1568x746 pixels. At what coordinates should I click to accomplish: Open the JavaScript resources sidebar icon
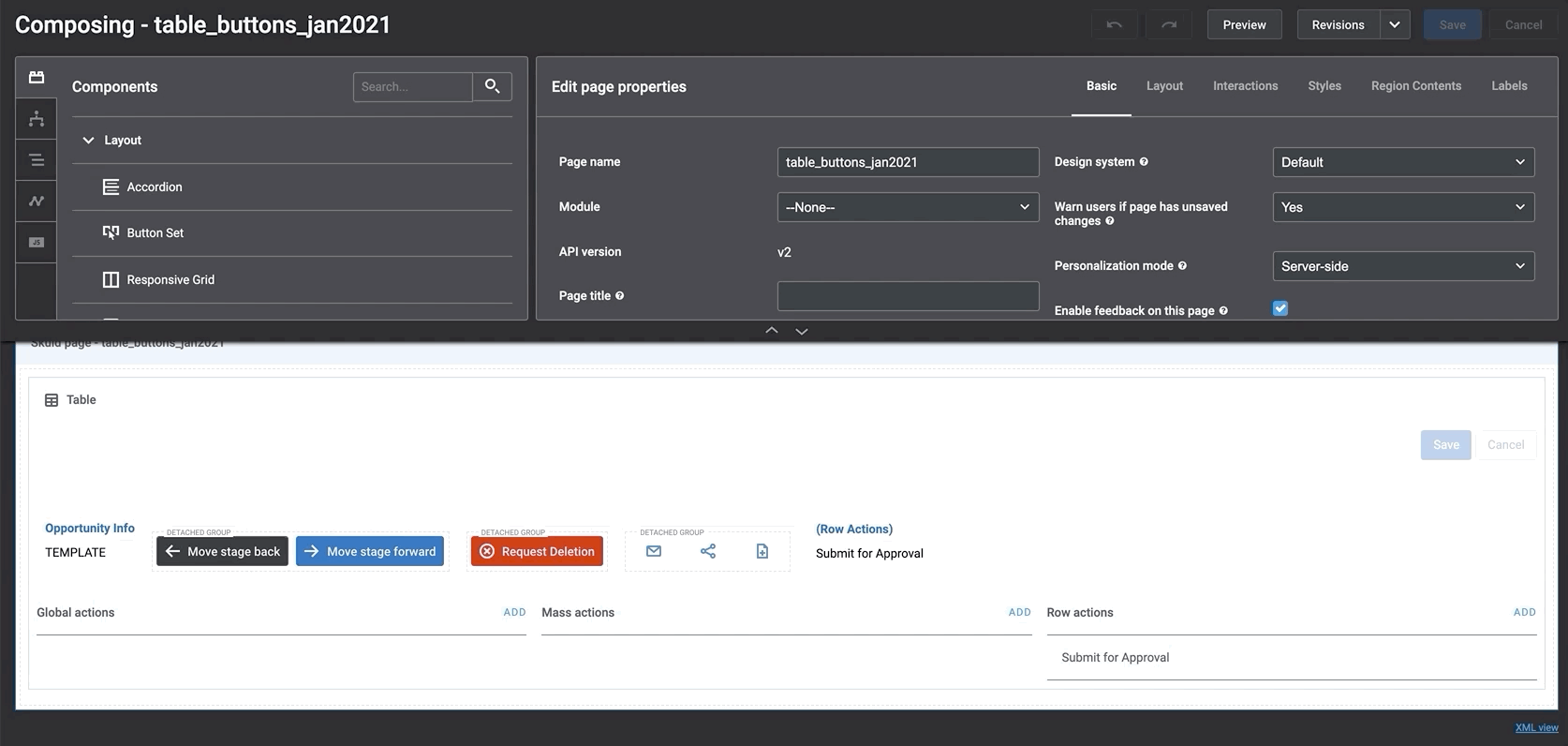pyautogui.click(x=37, y=242)
